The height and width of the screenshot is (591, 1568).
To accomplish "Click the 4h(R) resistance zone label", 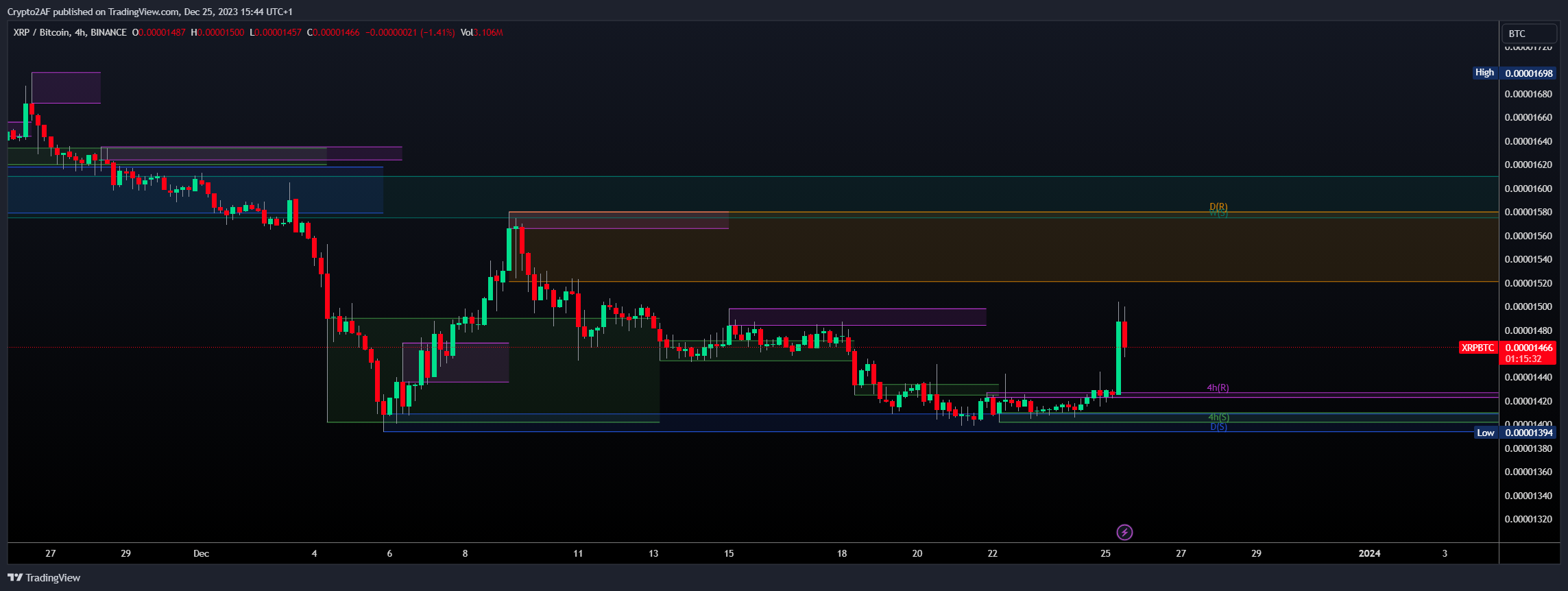I will 1218,388.
